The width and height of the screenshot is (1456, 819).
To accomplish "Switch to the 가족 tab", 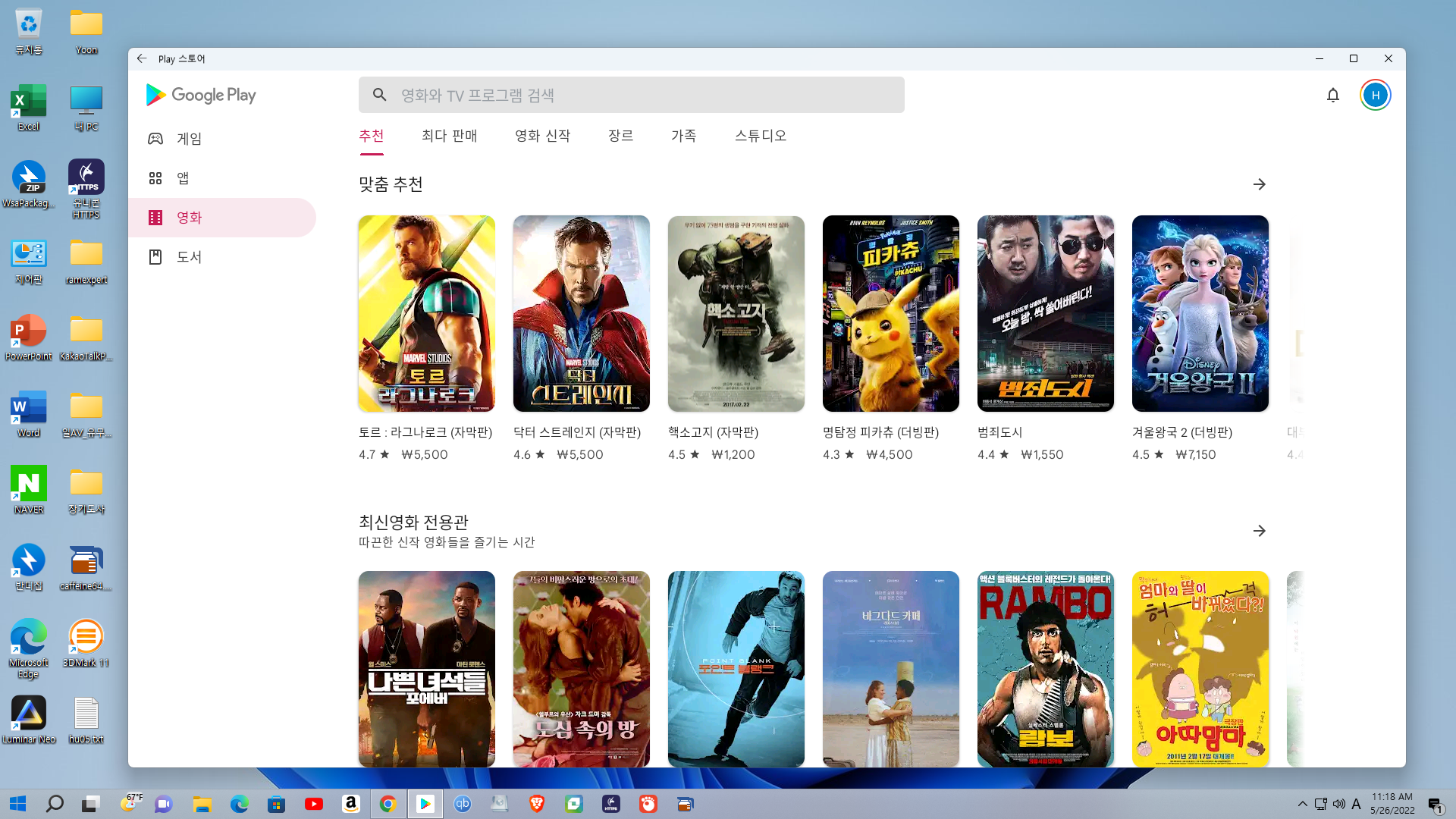I will point(683,136).
